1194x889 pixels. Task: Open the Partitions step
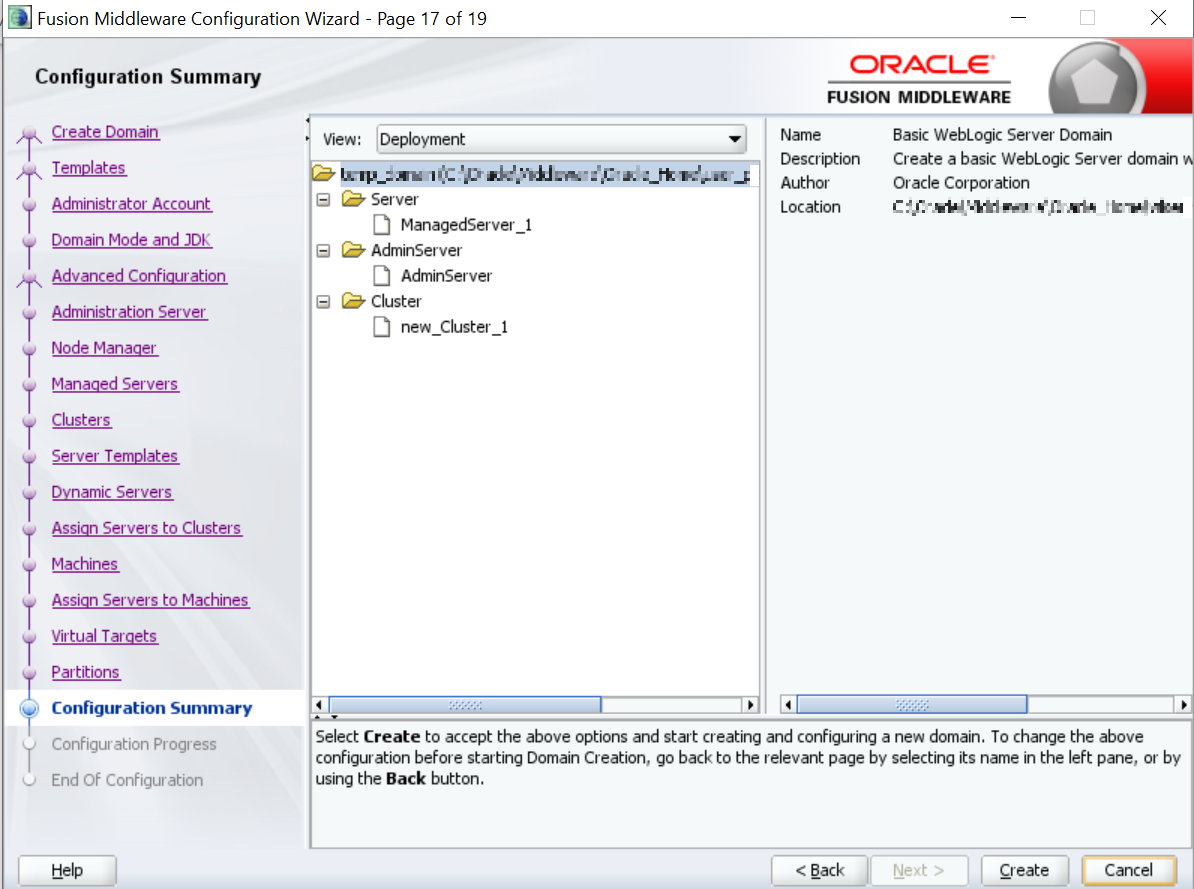point(85,672)
